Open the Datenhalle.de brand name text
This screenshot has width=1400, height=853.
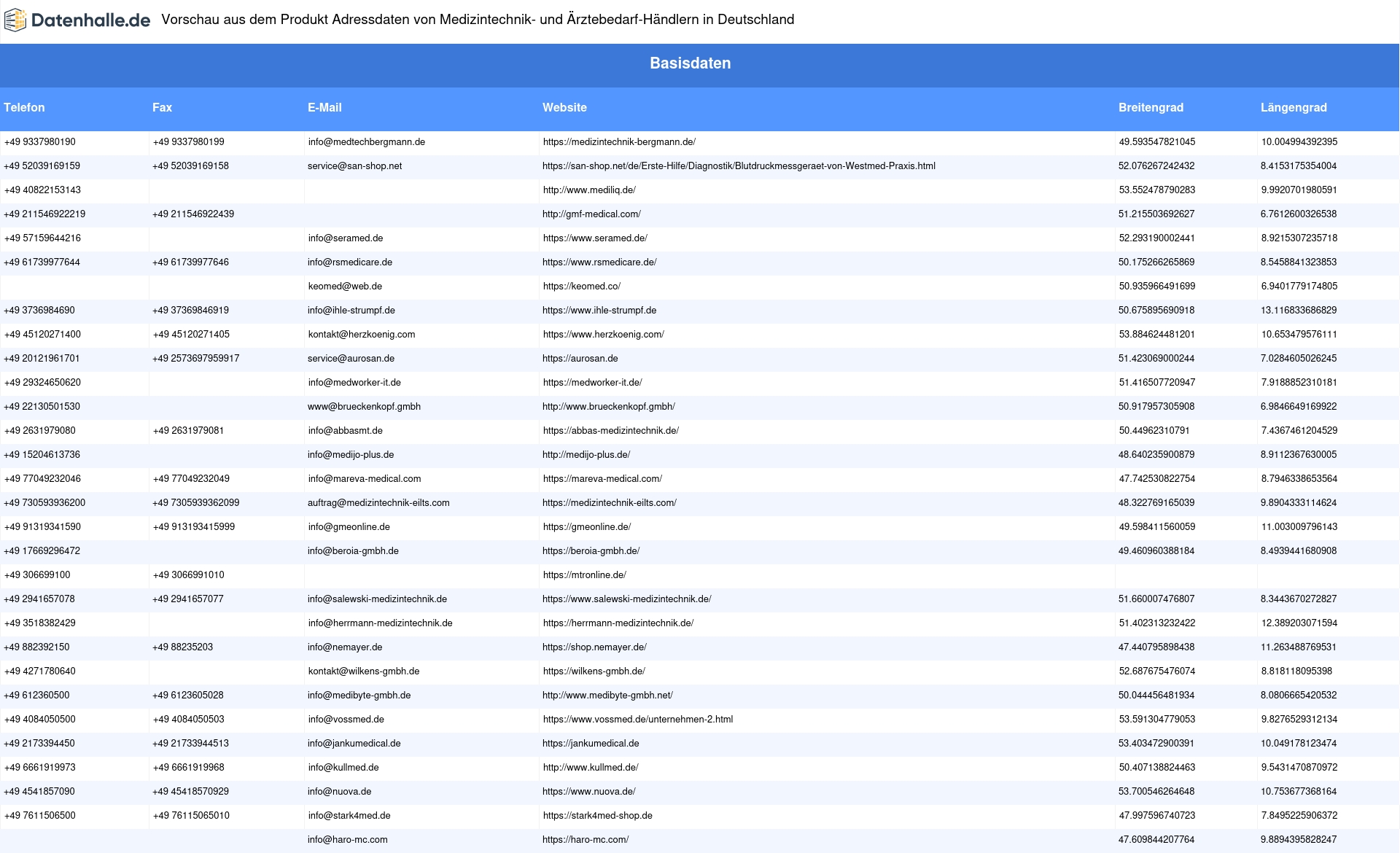point(91,20)
